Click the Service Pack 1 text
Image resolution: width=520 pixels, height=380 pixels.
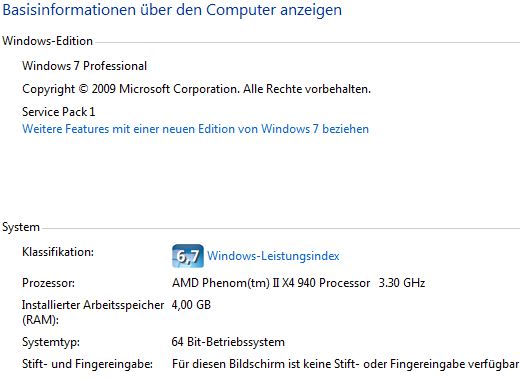click(59, 112)
